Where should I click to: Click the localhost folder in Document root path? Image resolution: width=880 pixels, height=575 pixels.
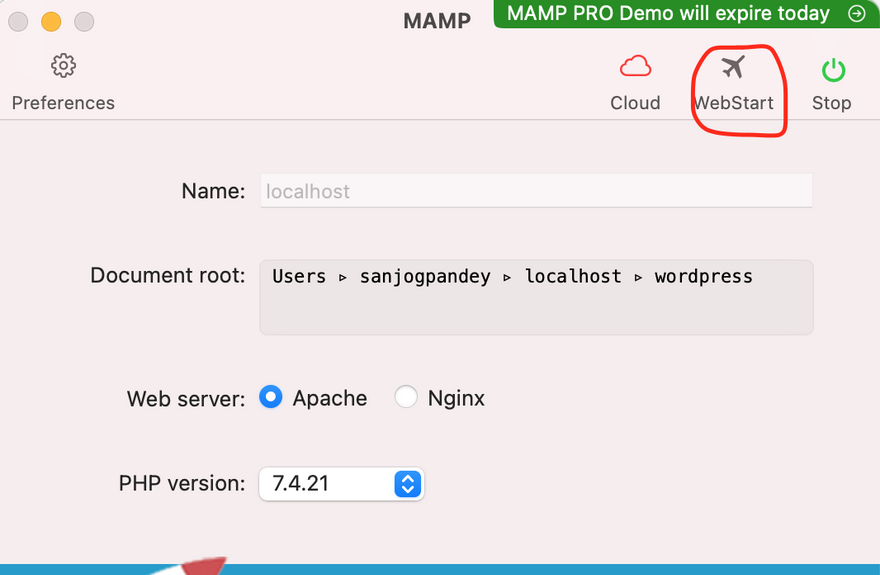pyautogui.click(x=573, y=277)
